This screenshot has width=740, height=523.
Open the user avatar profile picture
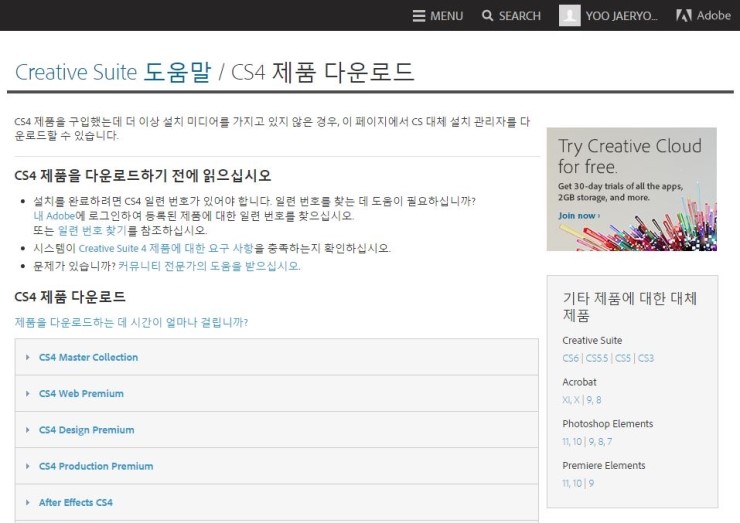click(x=570, y=15)
